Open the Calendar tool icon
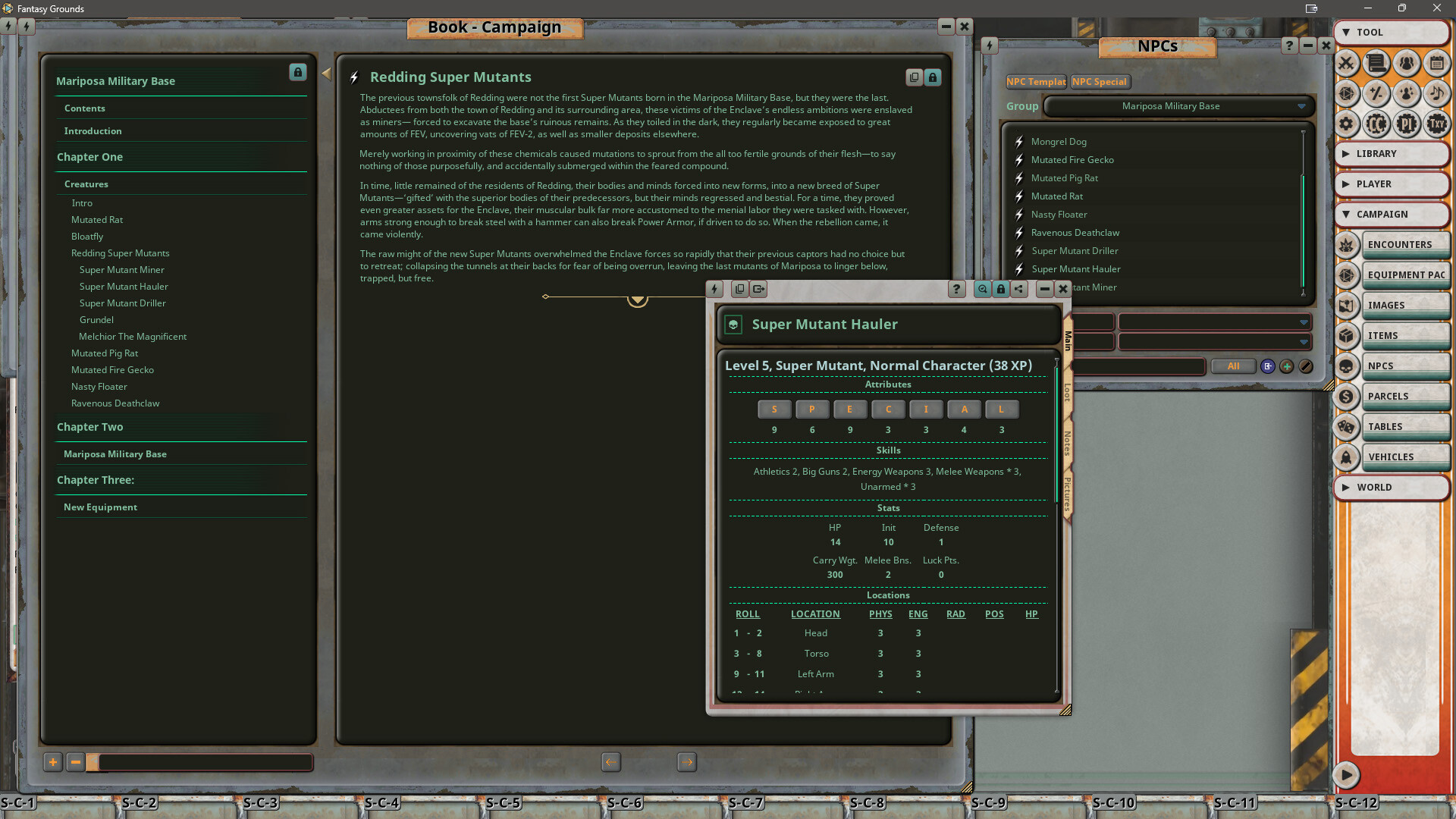This screenshot has height=819, width=1456. [1437, 64]
